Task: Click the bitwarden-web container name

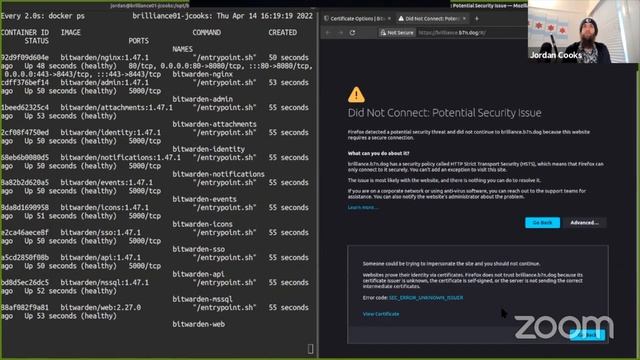Action: [198, 324]
